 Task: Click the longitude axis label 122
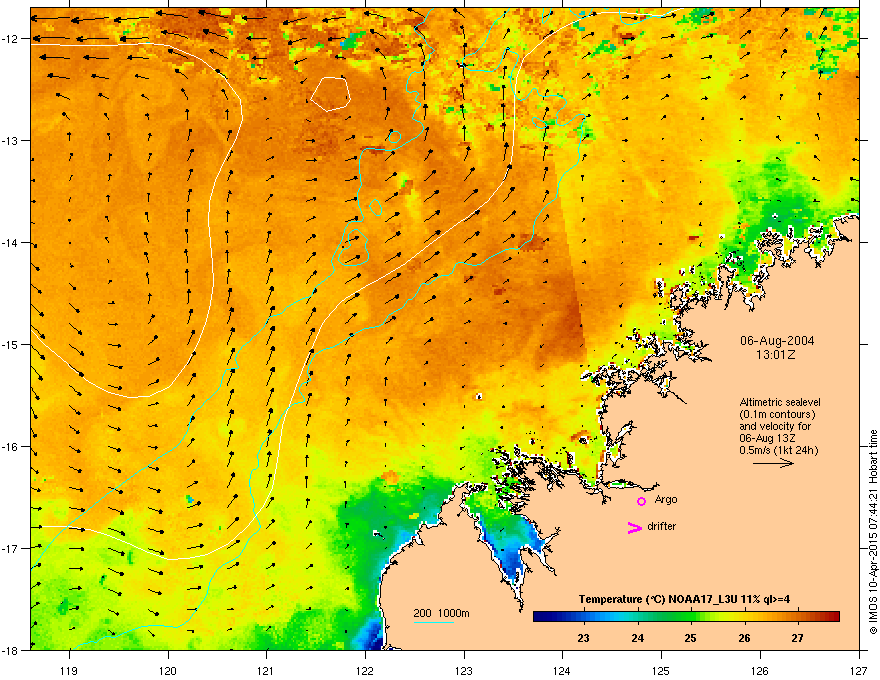click(x=365, y=670)
